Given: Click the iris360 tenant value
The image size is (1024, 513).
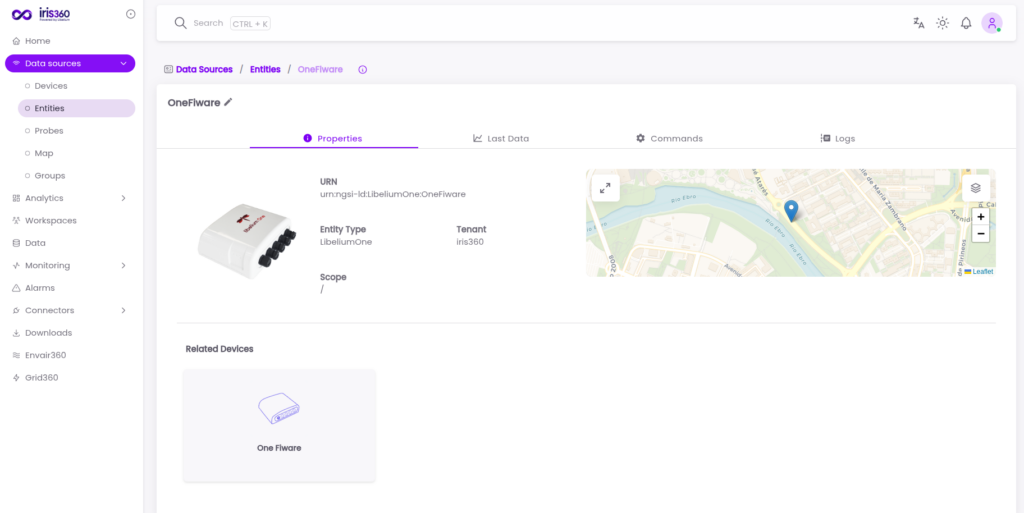Looking at the screenshot, I should pyautogui.click(x=470, y=241).
